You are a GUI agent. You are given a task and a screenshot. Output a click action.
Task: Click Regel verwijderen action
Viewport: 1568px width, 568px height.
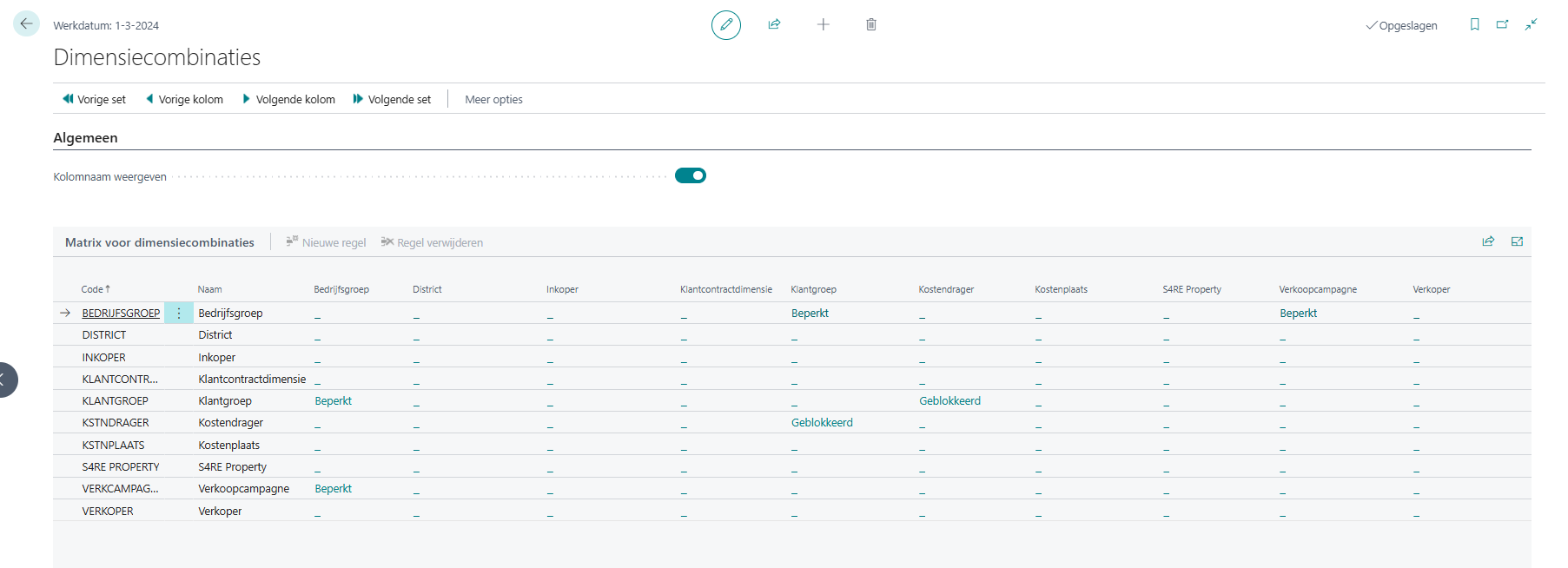[432, 242]
